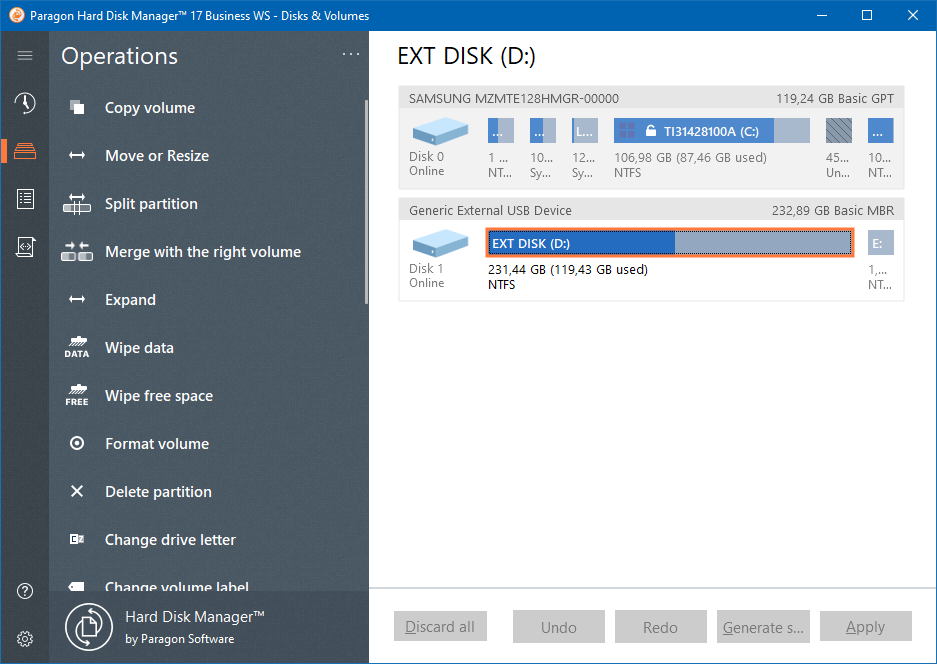Image resolution: width=937 pixels, height=664 pixels.
Task: Click the Redo button
Action: [661, 626]
